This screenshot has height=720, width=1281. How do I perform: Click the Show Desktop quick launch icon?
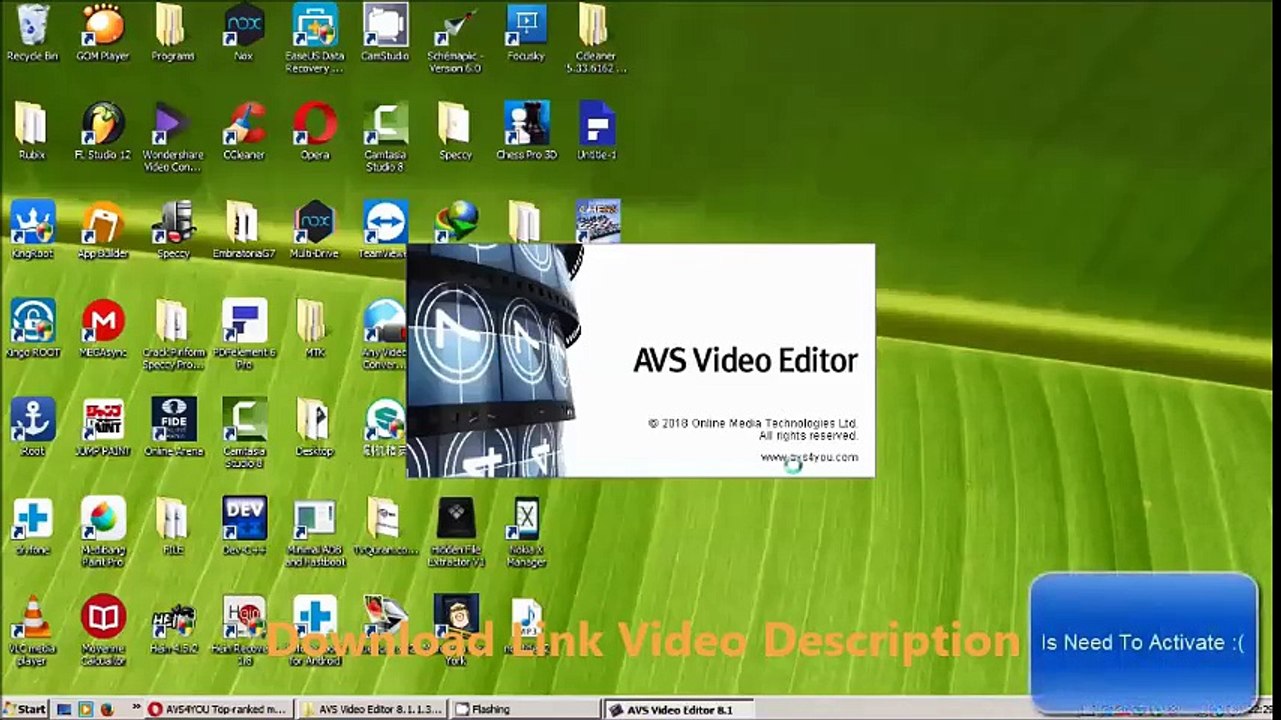pyautogui.click(x=65, y=709)
